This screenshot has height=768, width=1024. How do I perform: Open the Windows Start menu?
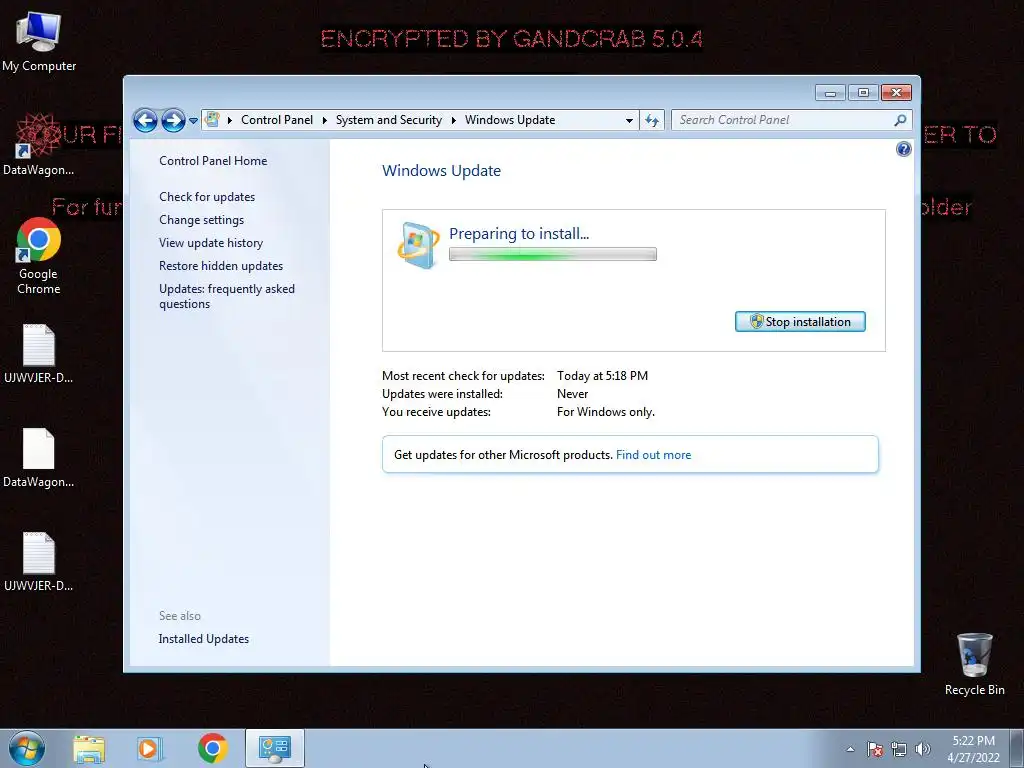point(27,748)
